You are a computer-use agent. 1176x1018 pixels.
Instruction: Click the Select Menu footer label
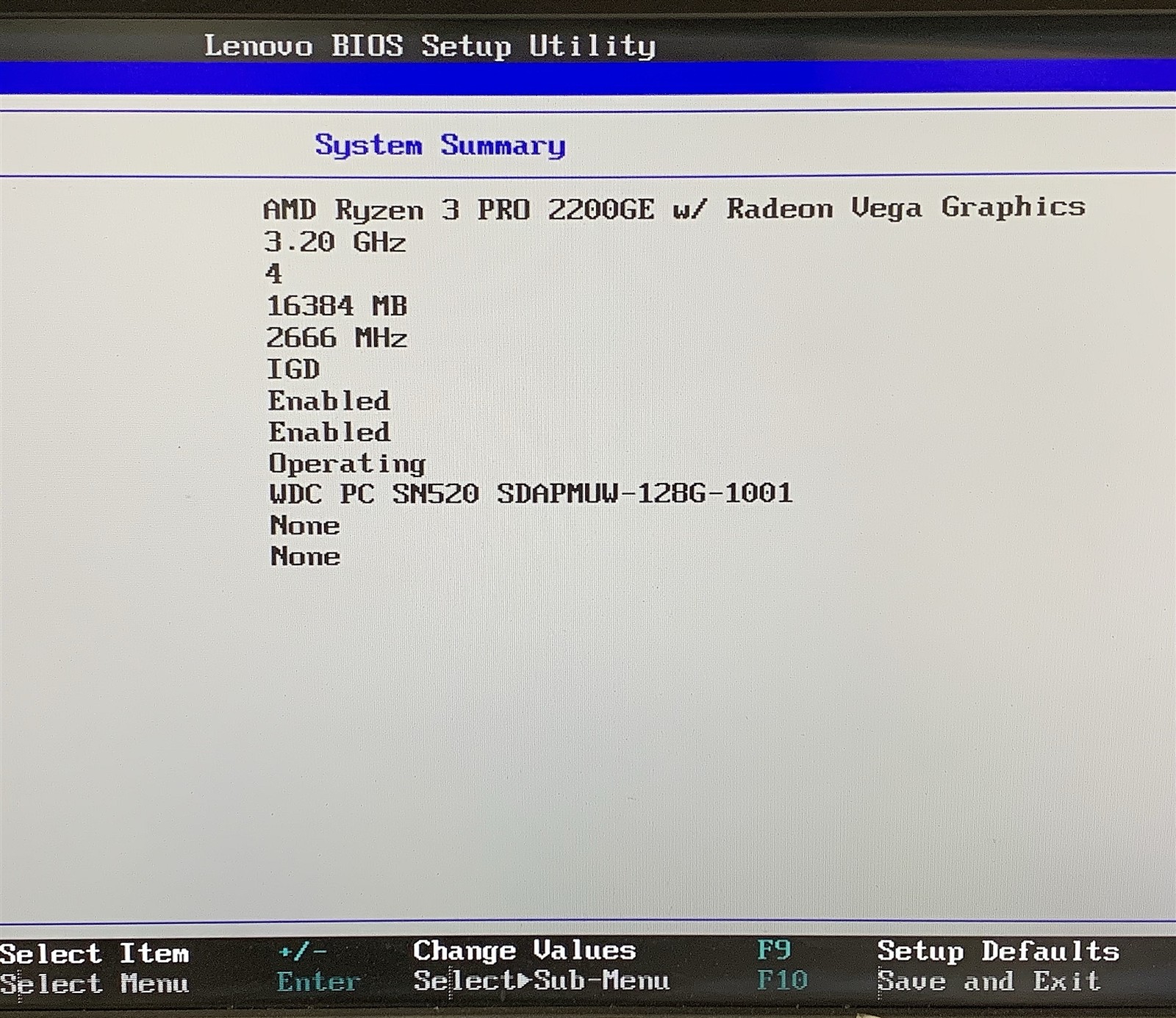95,983
